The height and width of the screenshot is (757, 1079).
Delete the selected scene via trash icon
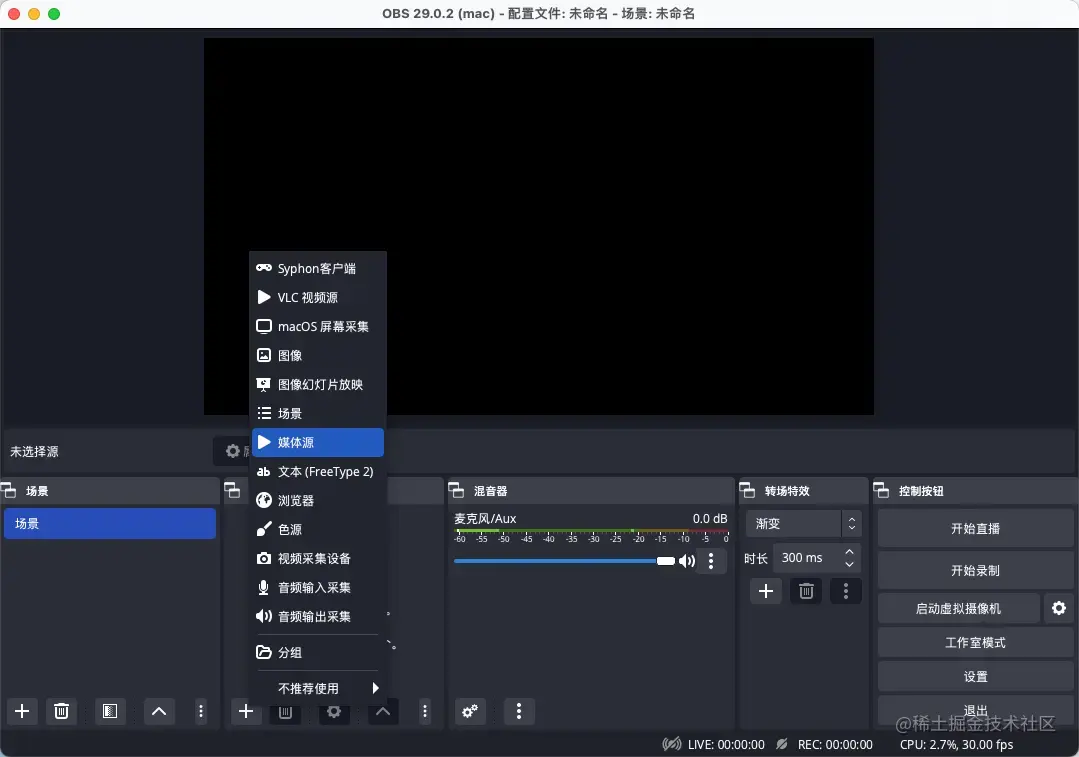61,711
